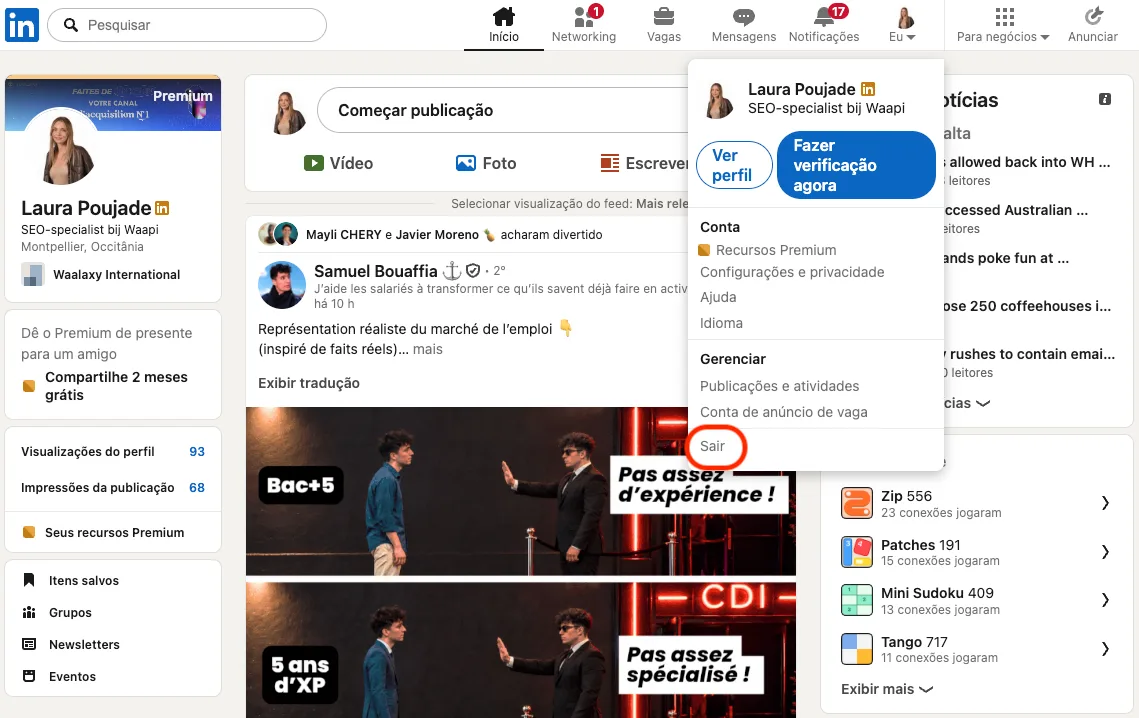Open Visualizações do perfil stat
The width and height of the screenshot is (1139, 718).
pyautogui.click(x=113, y=451)
